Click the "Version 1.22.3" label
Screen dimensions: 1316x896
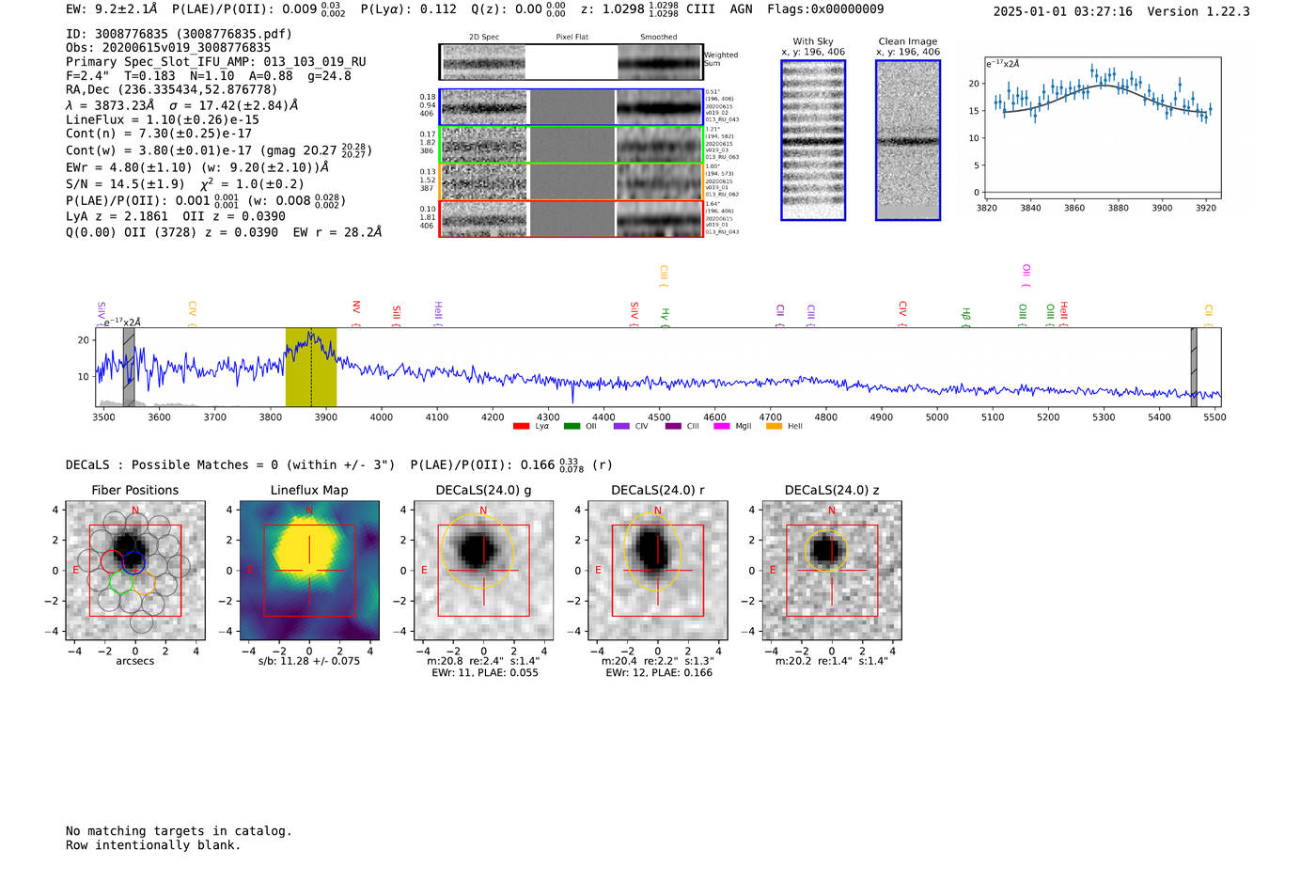(x=1199, y=11)
